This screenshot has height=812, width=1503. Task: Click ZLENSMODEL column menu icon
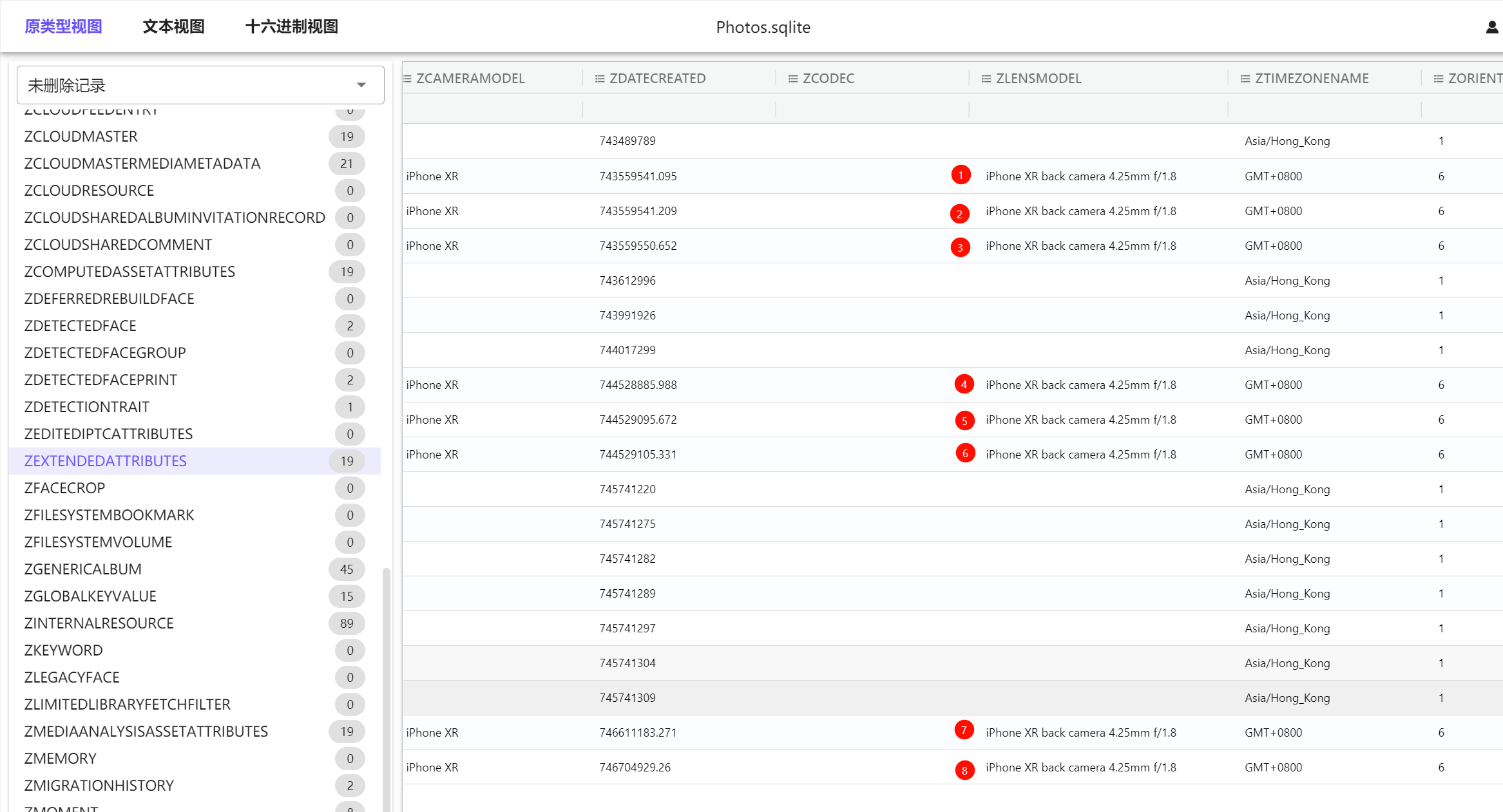(986, 79)
